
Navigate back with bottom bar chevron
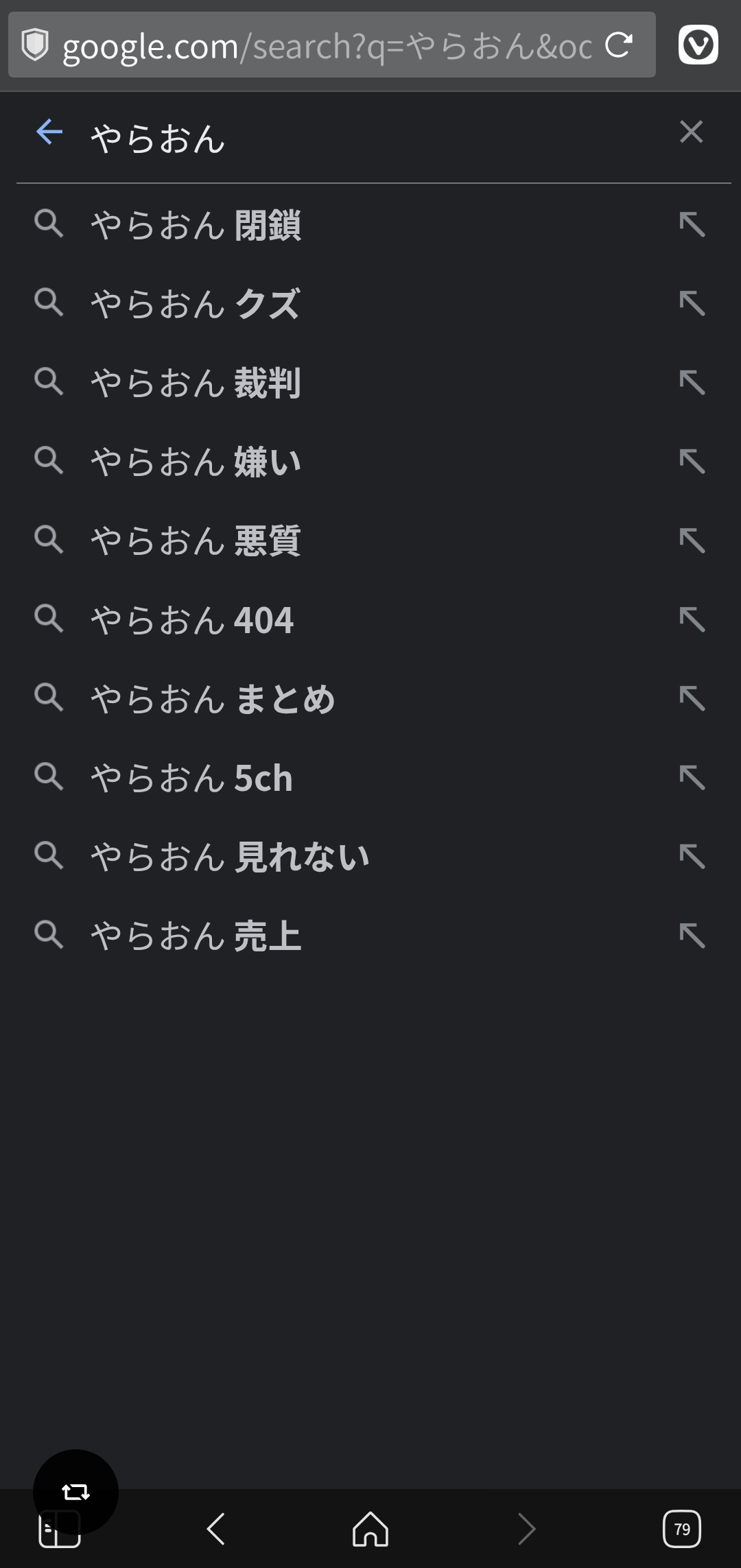coord(215,1529)
